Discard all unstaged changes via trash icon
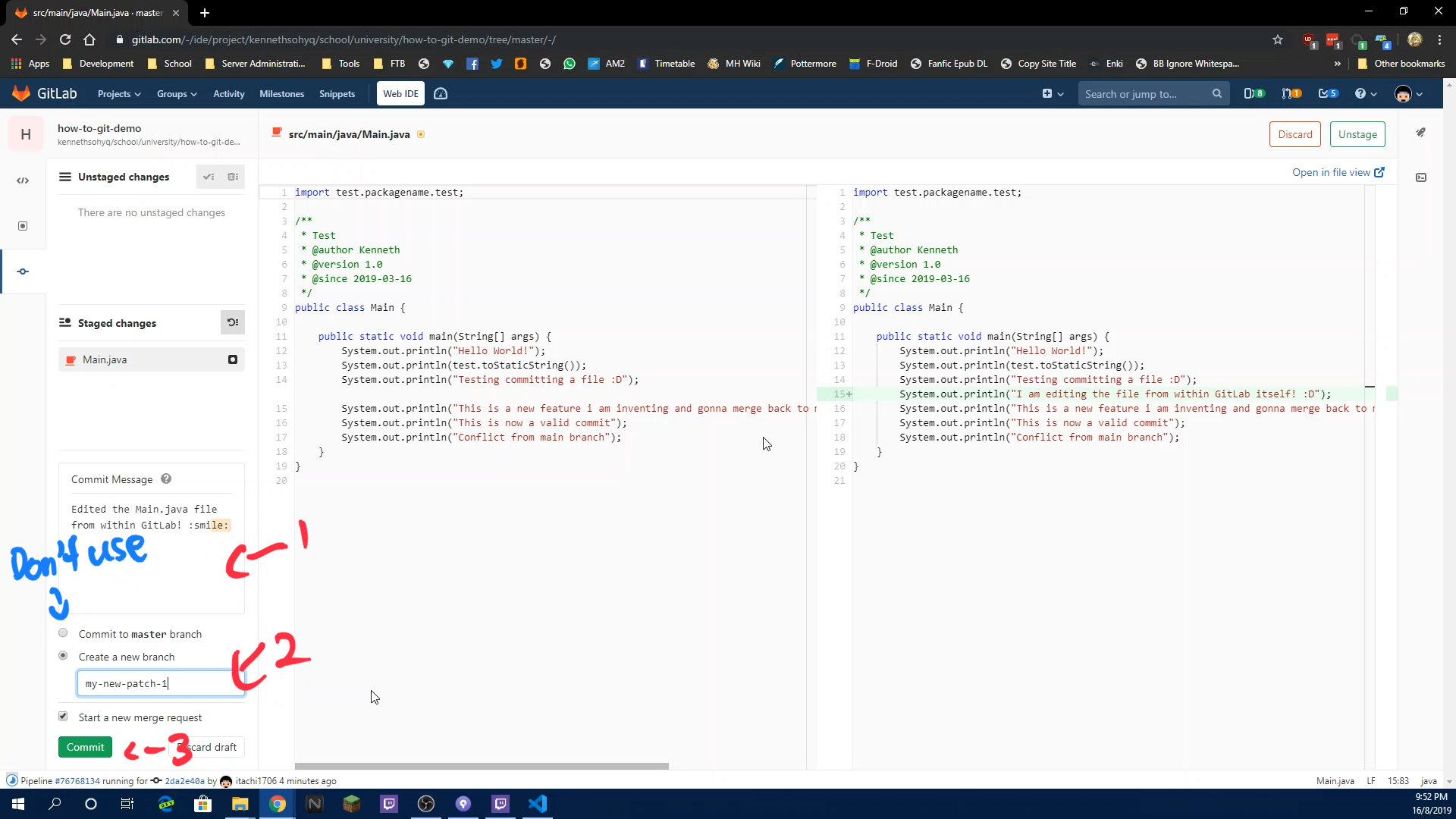The width and height of the screenshot is (1456, 819). [233, 177]
